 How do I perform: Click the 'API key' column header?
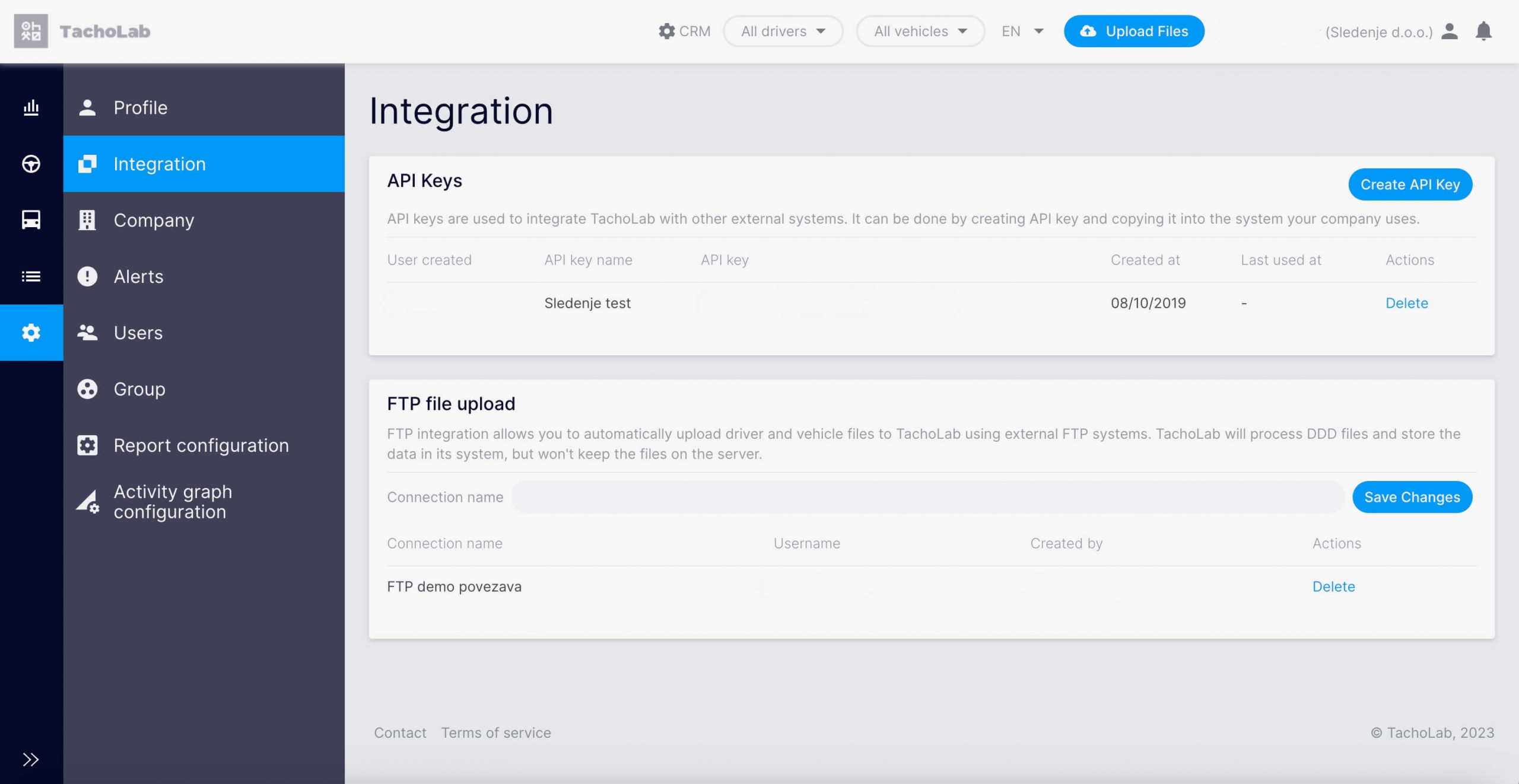[x=724, y=260]
